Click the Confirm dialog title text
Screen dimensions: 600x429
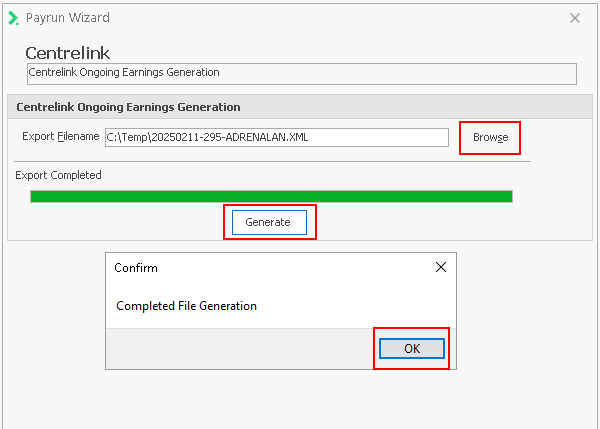[136, 268]
